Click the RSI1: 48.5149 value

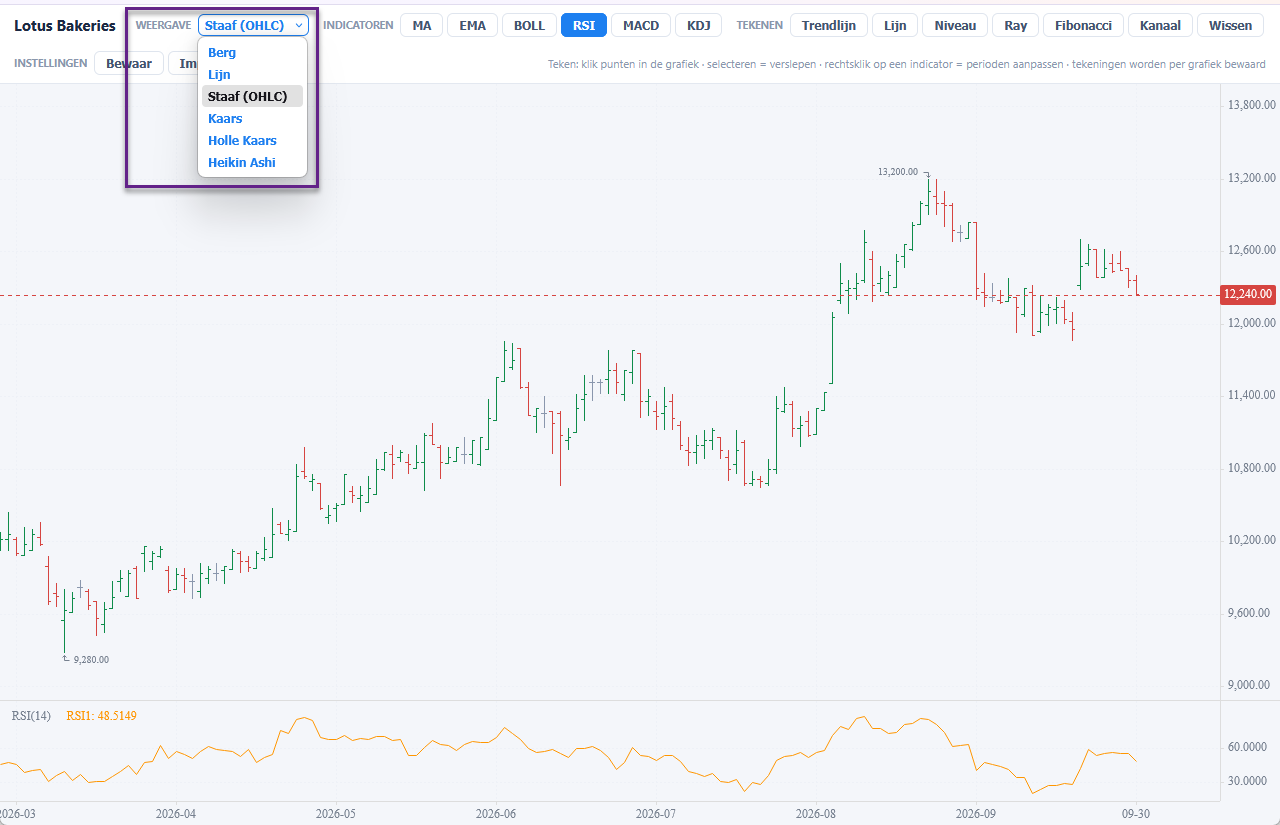coord(102,715)
